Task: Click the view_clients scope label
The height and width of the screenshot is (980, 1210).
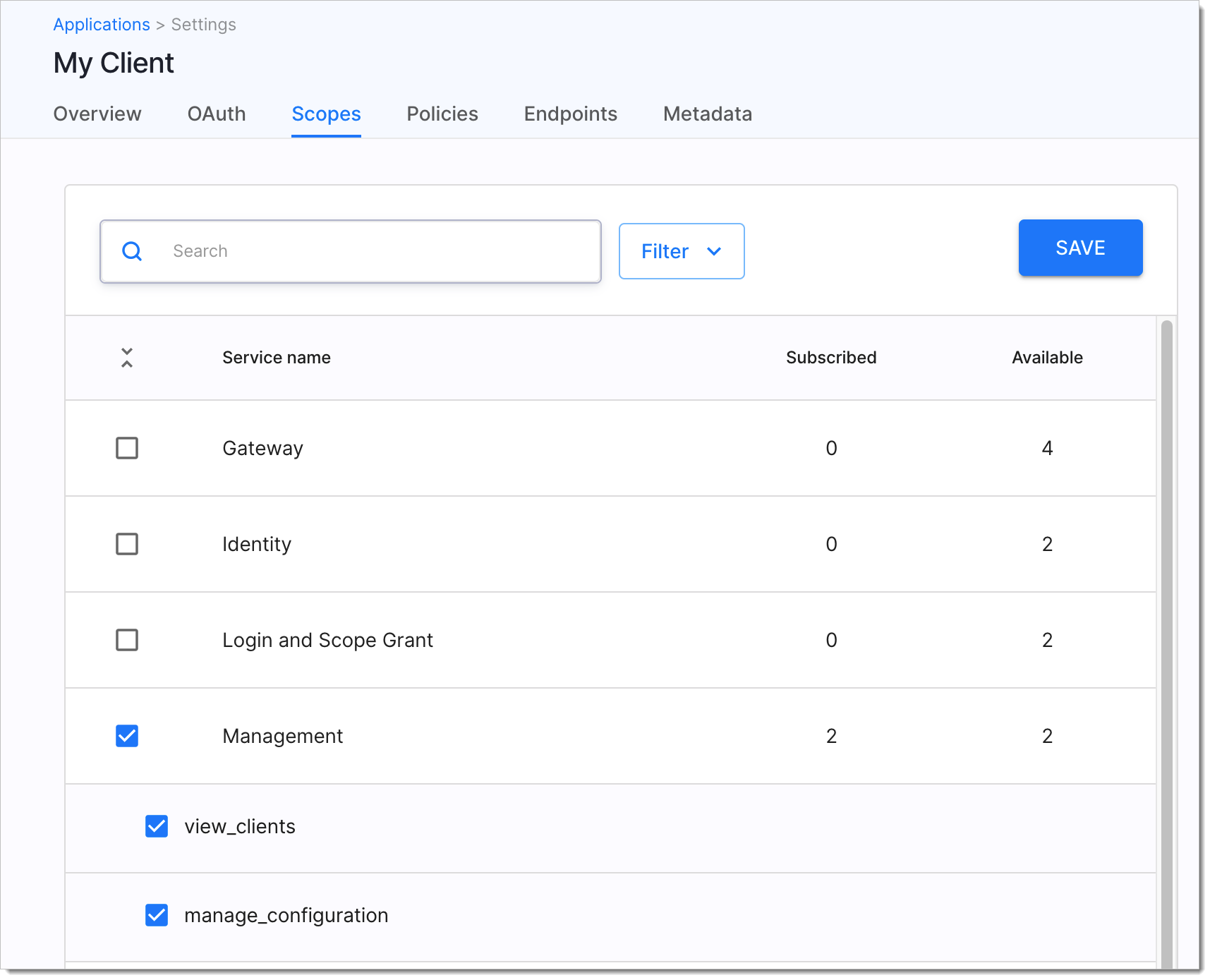Action: 240,826
